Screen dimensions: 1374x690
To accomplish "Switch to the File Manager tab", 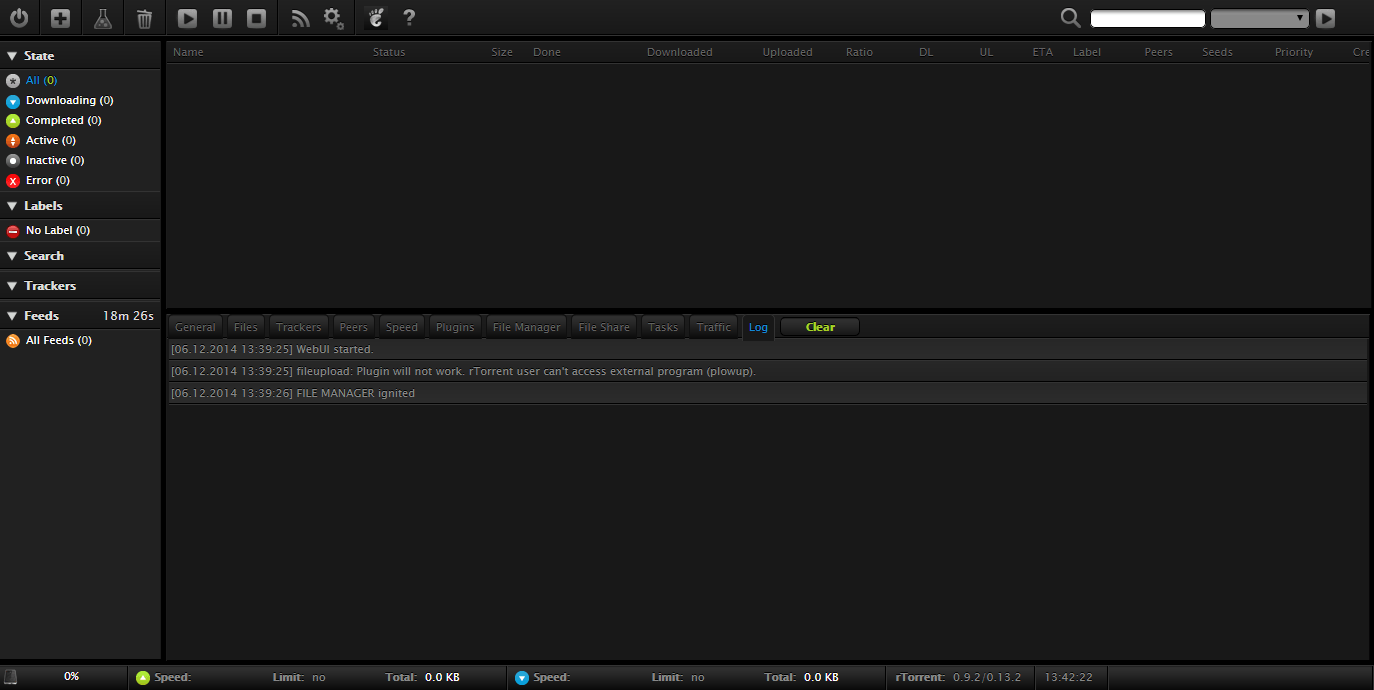I will (x=526, y=327).
